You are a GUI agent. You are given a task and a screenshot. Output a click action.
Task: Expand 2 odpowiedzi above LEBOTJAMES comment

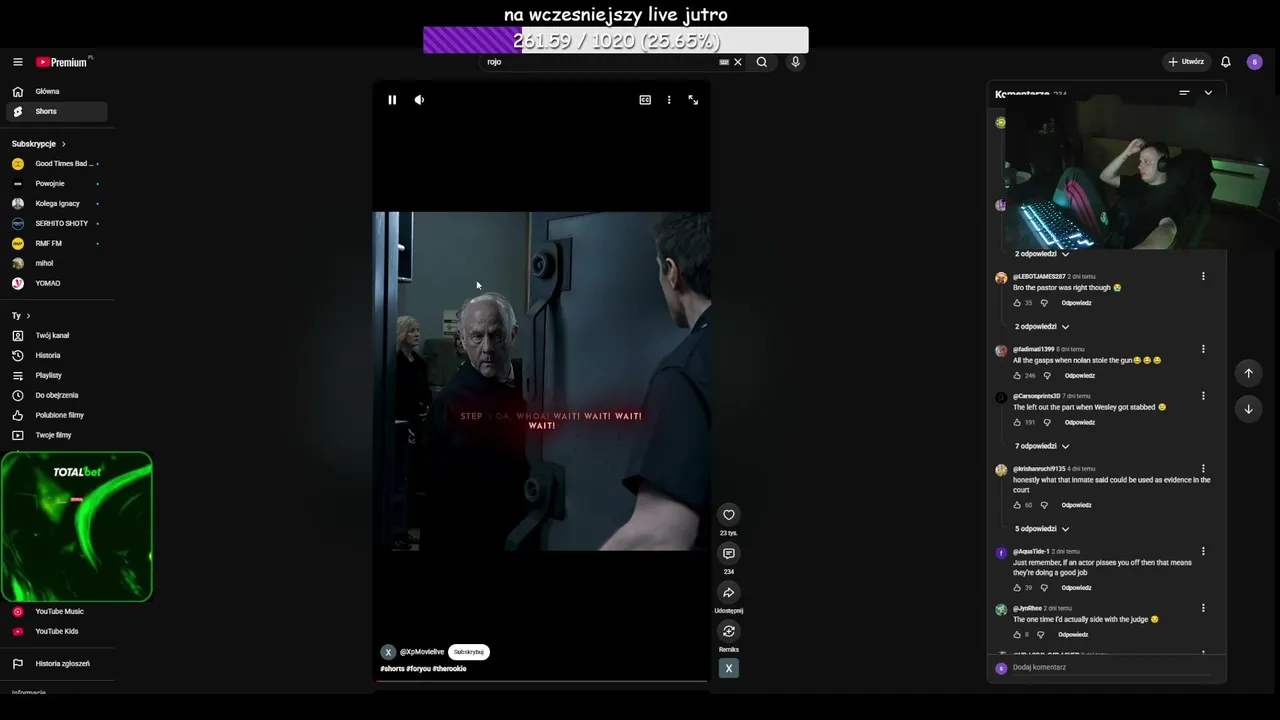point(1042,254)
